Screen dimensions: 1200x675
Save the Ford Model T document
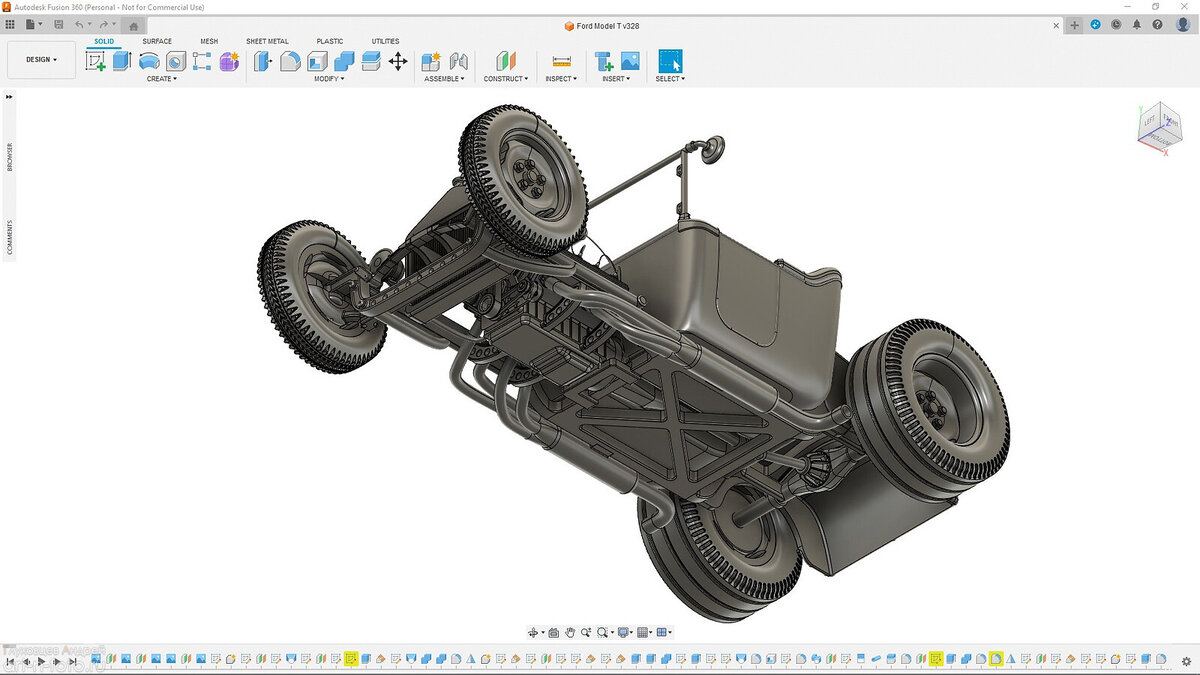point(58,25)
